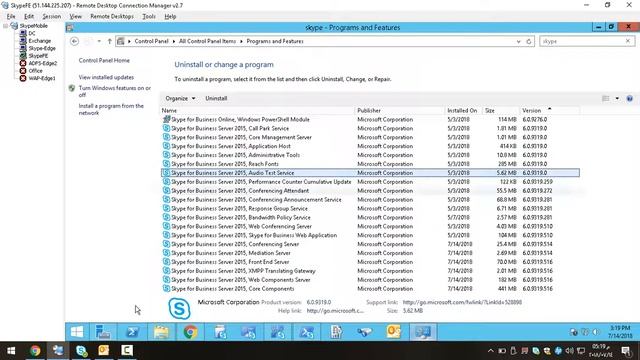640x360 pixels.
Task: Open PowerShell from the remote taskbar
Action: [132, 332]
